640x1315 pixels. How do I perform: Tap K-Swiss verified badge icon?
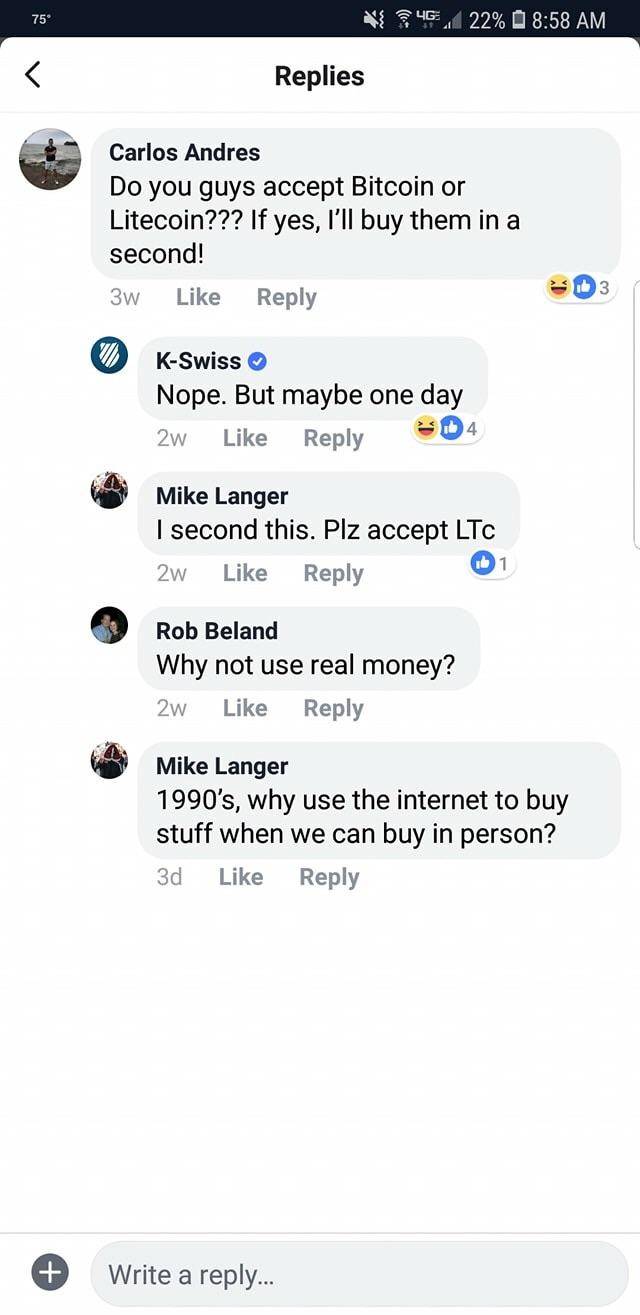[257, 361]
